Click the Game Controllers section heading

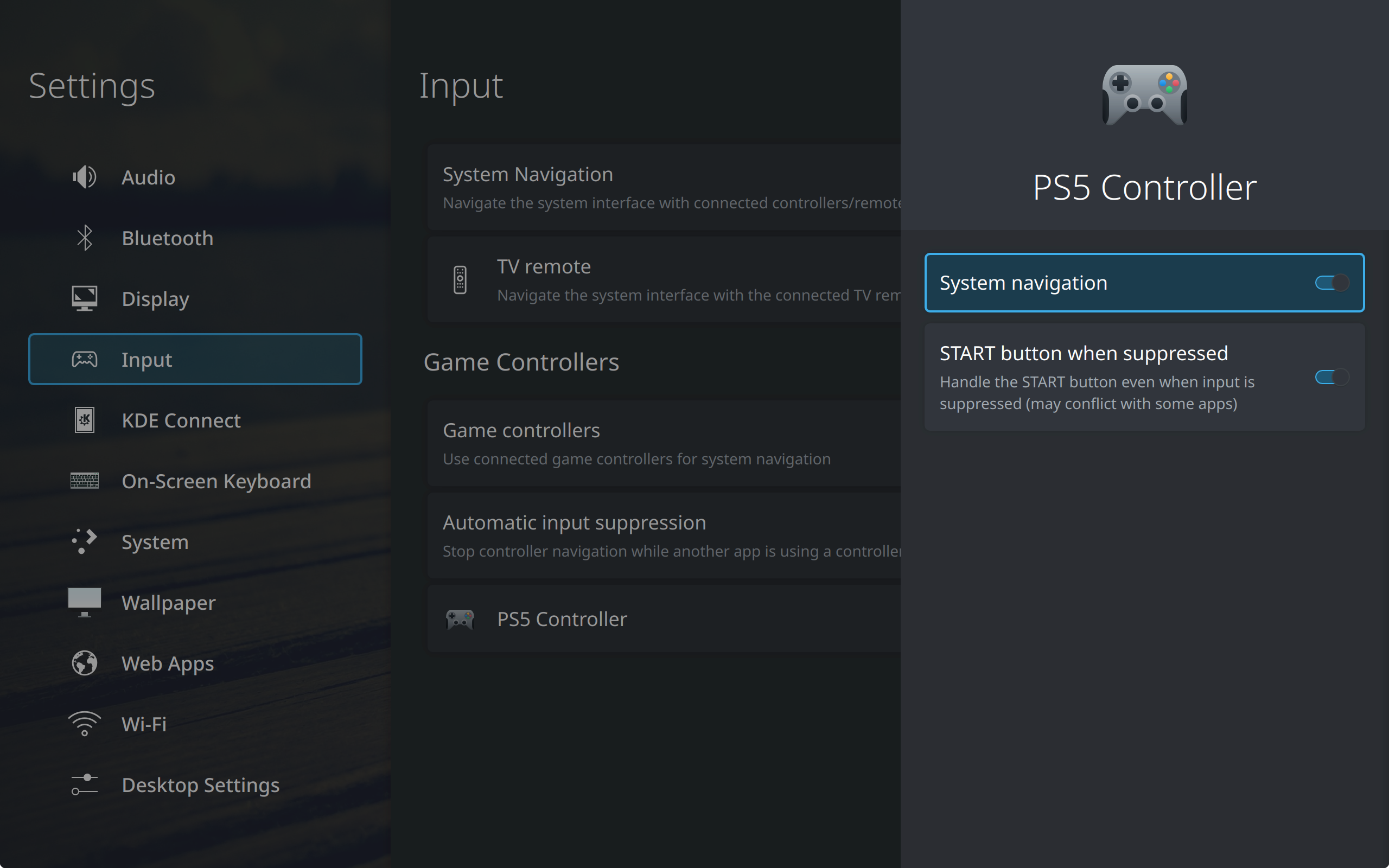click(521, 362)
